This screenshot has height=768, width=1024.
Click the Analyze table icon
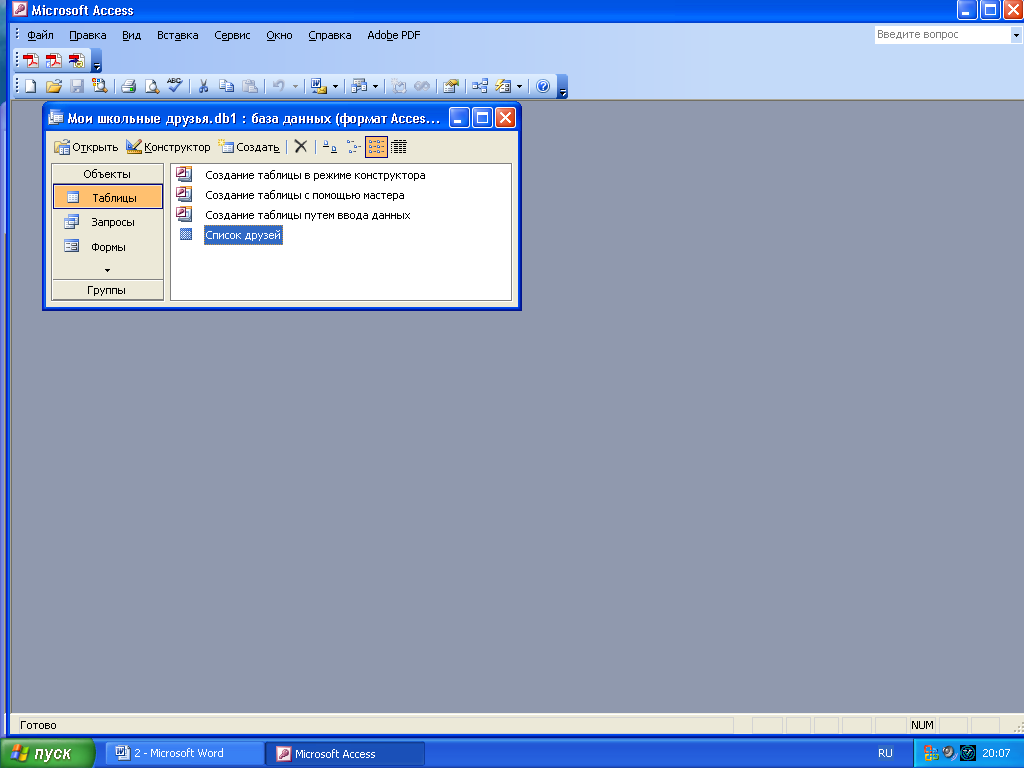tap(359, 86)
